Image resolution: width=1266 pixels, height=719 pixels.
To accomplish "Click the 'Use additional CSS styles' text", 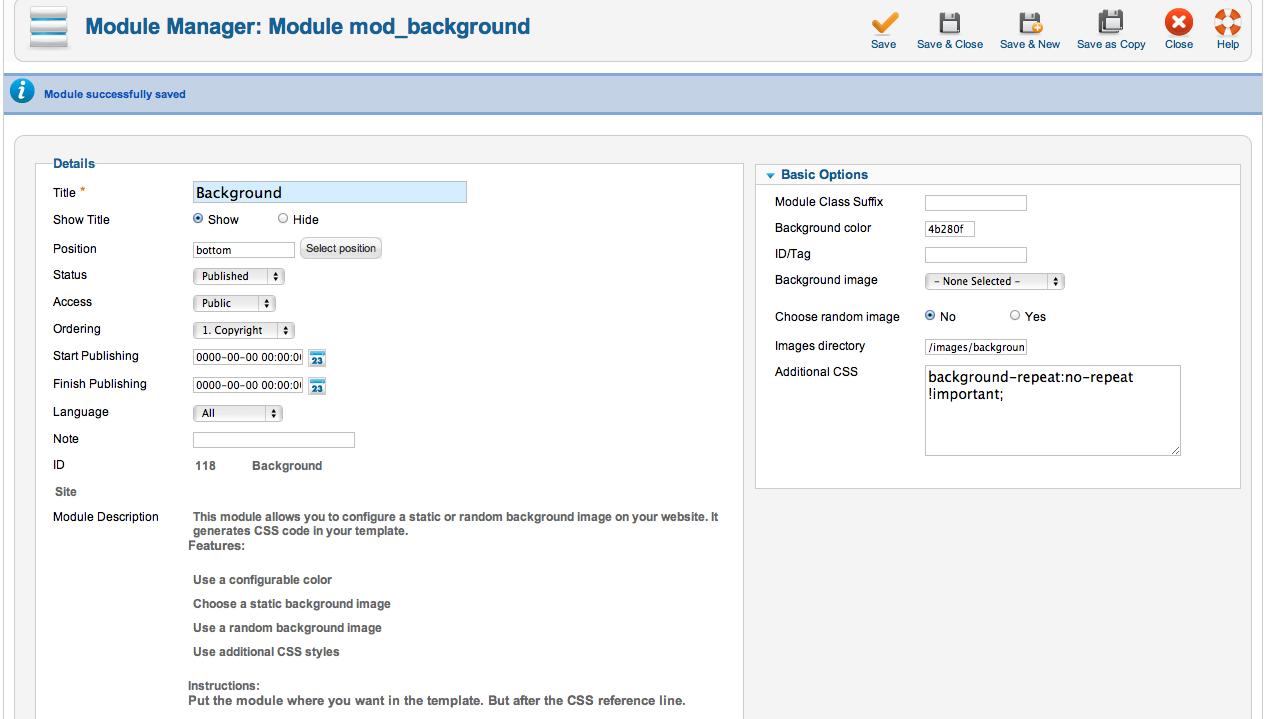I will [266, 652].
